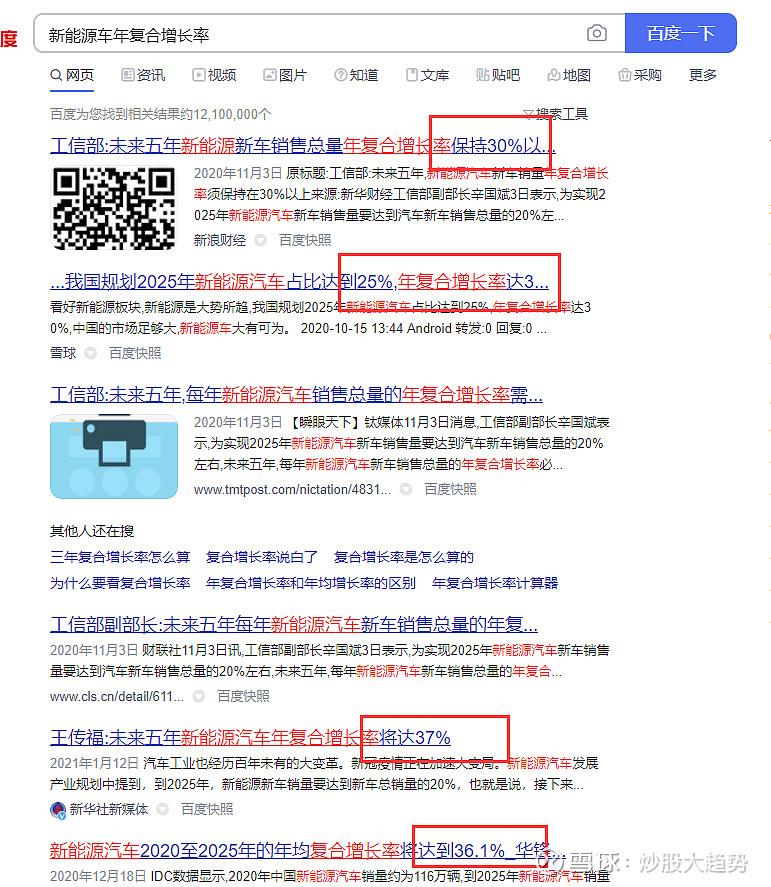Switch to the 资讯 tab
Image resolution: width=771 pixels, height=887 pixels.
(x=143, y=75)
